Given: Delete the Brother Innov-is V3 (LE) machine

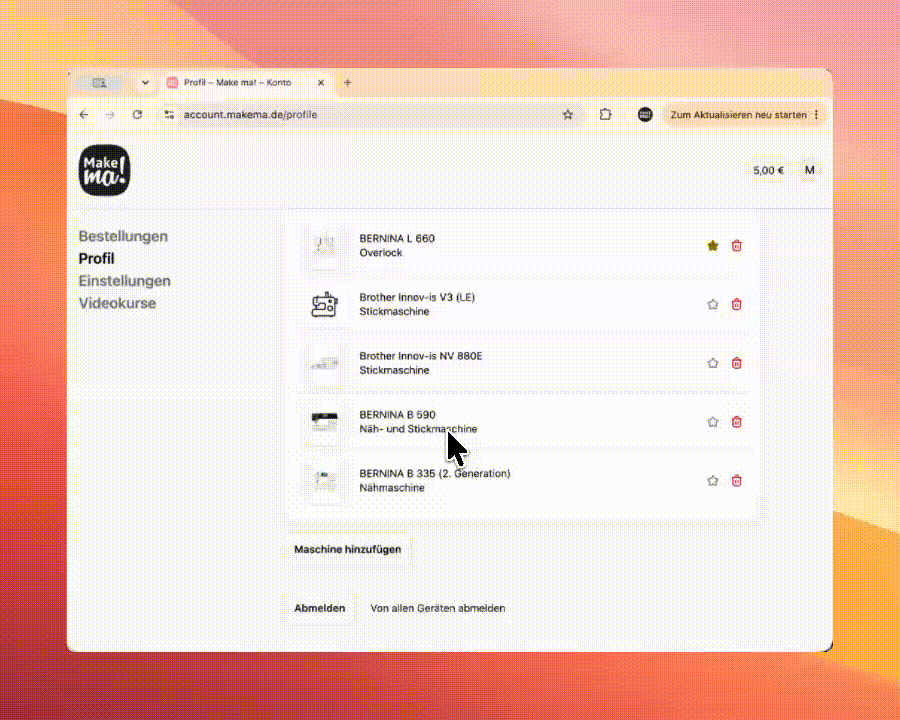Looking at the screenshot, I should pos(736,304).
